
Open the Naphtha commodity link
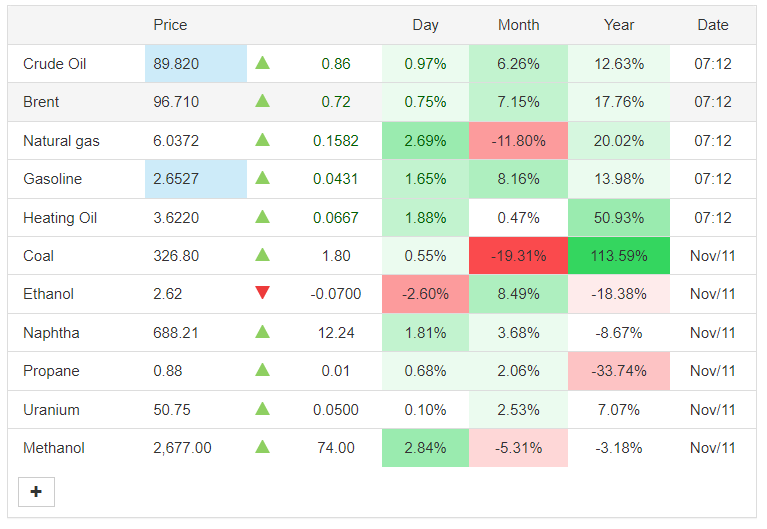tap(51, 333)
